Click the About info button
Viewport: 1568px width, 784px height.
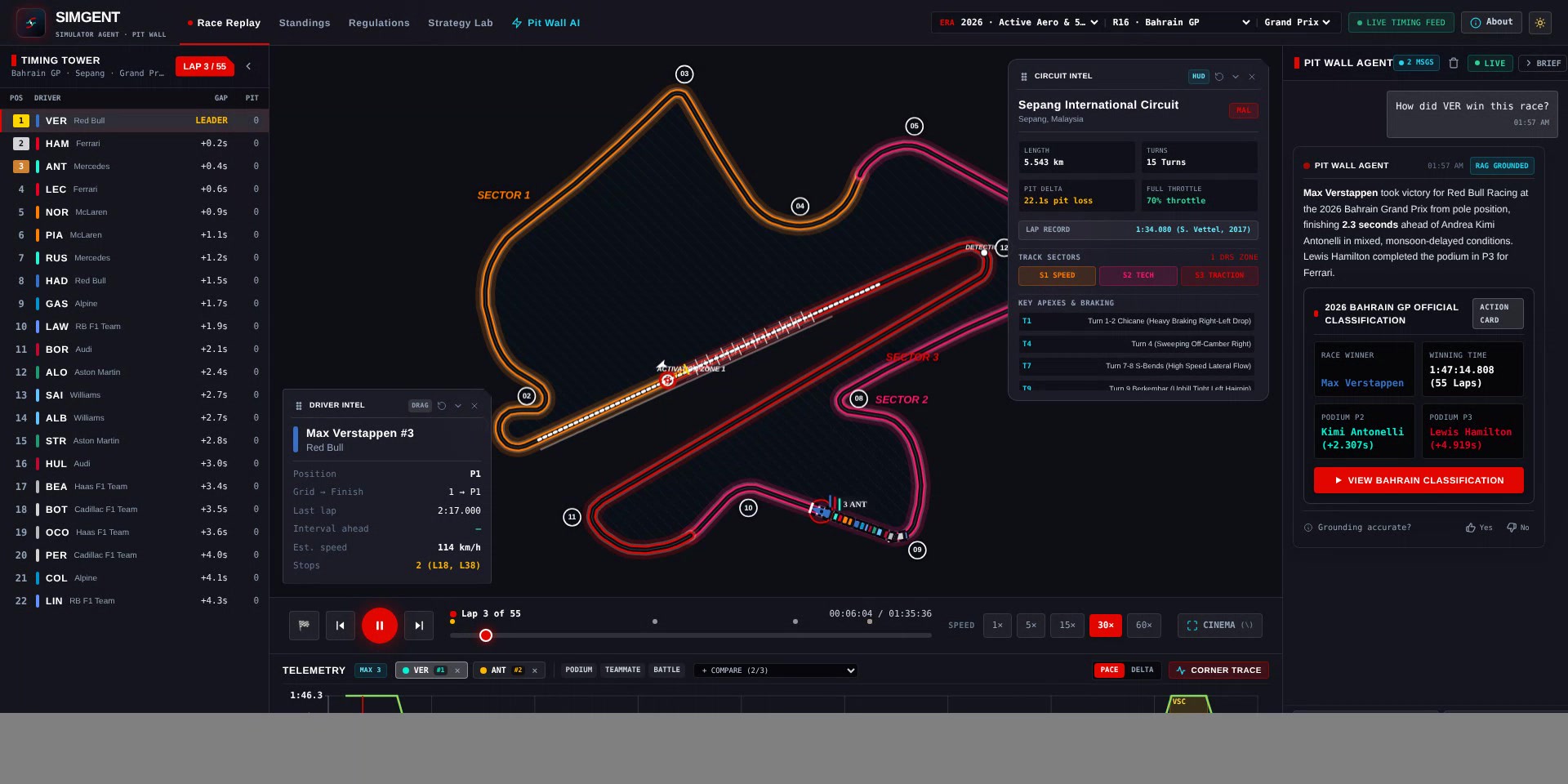(x=1491, y=22)
